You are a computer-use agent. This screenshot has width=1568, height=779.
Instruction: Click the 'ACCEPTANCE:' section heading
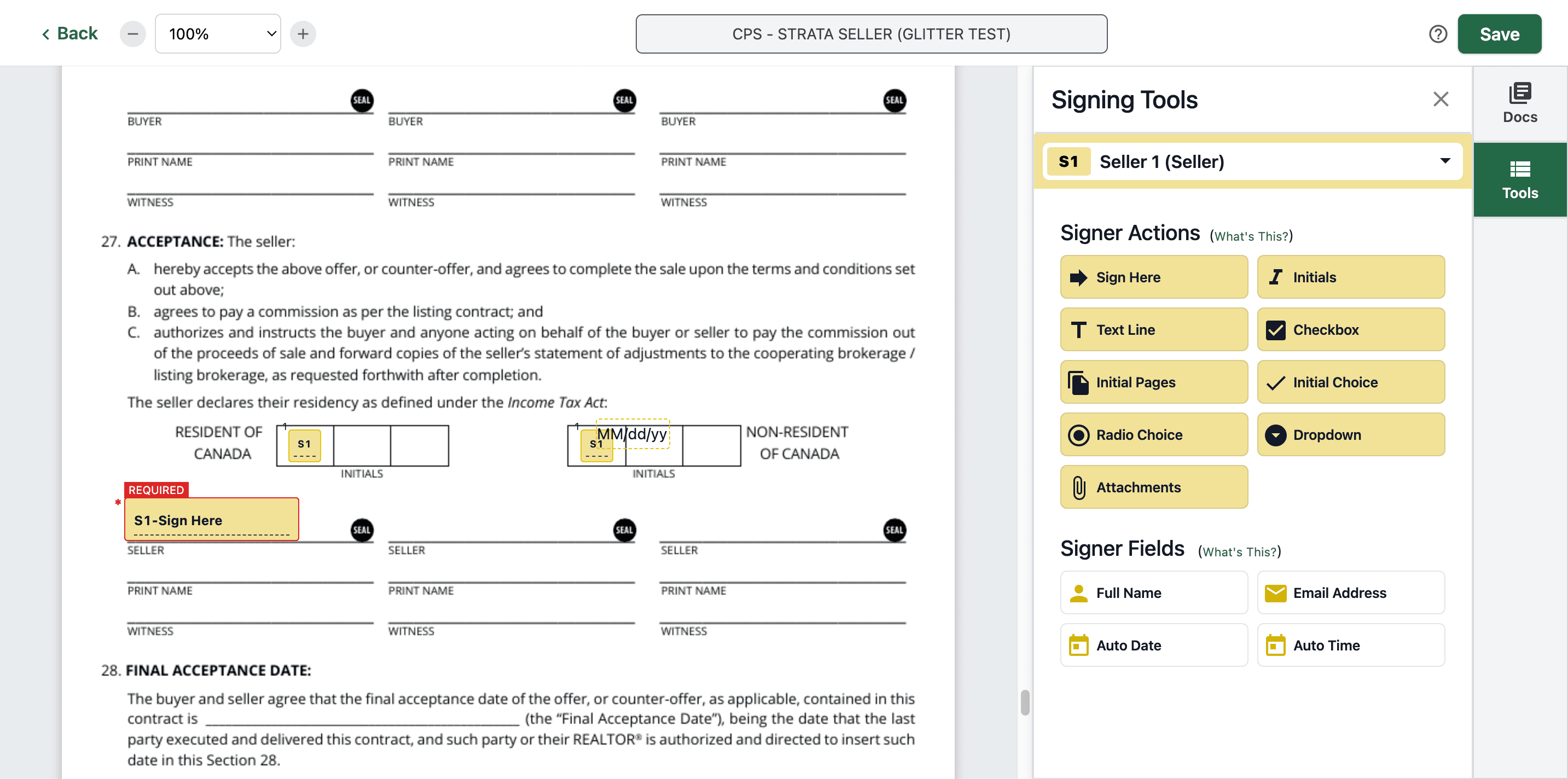[x=175, y=242]
